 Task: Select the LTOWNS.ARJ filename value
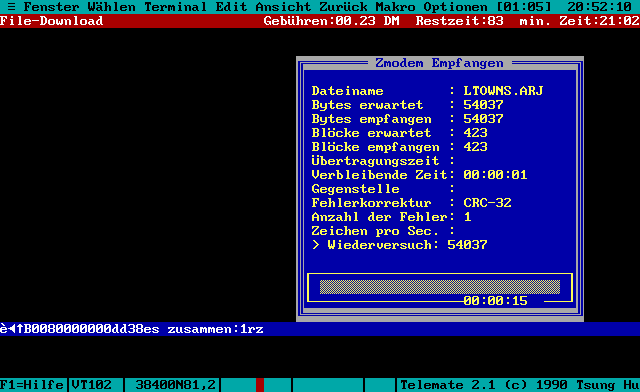(x=503, y=91)
